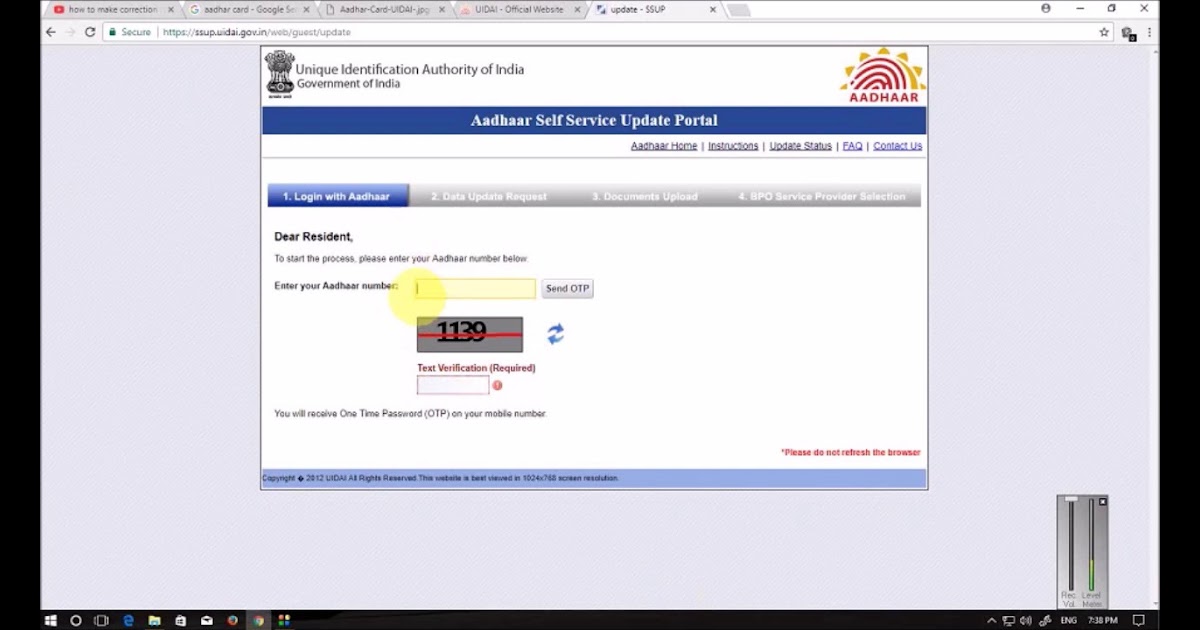
Task: Click the volume speaker tray icon
Action: point(1026,620)
